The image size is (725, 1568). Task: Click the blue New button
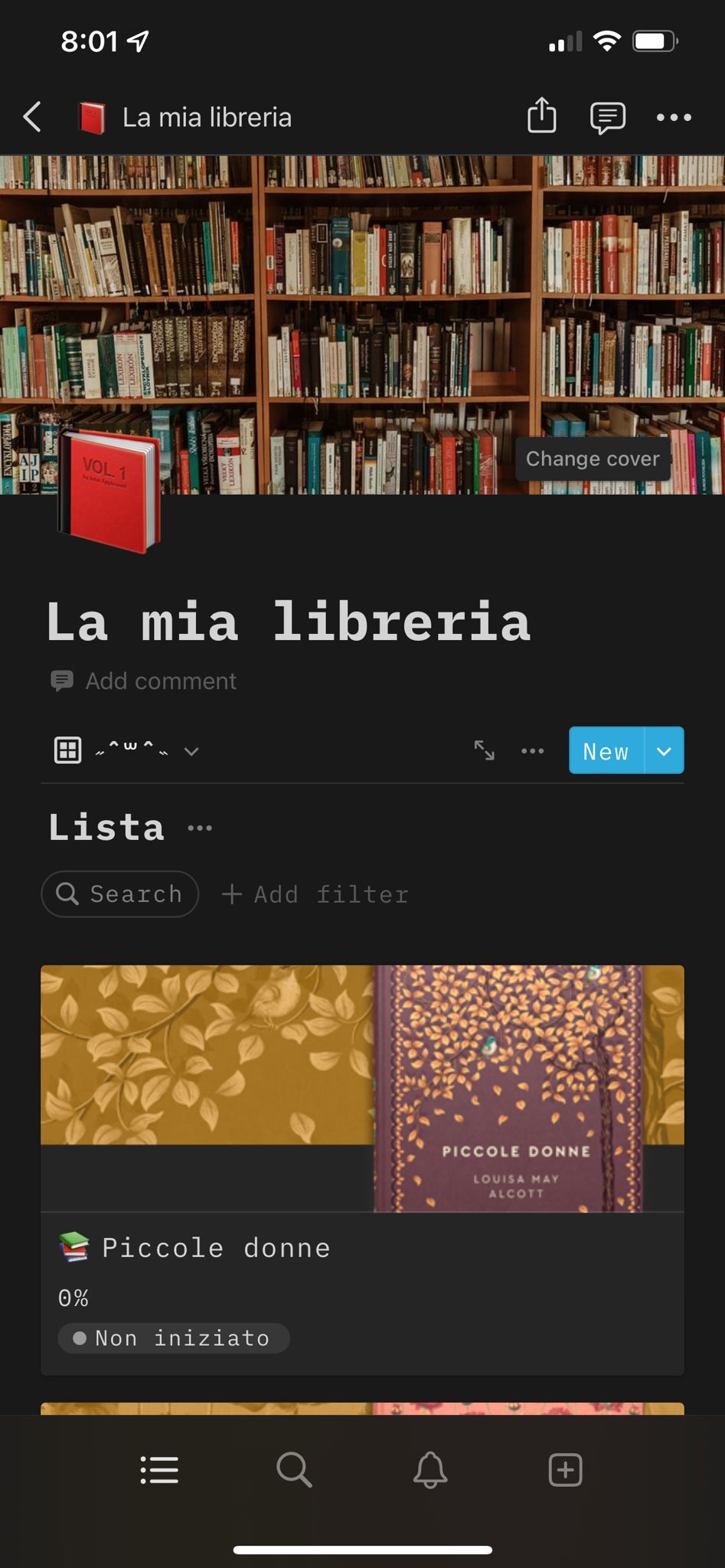[x=606, y=750]
